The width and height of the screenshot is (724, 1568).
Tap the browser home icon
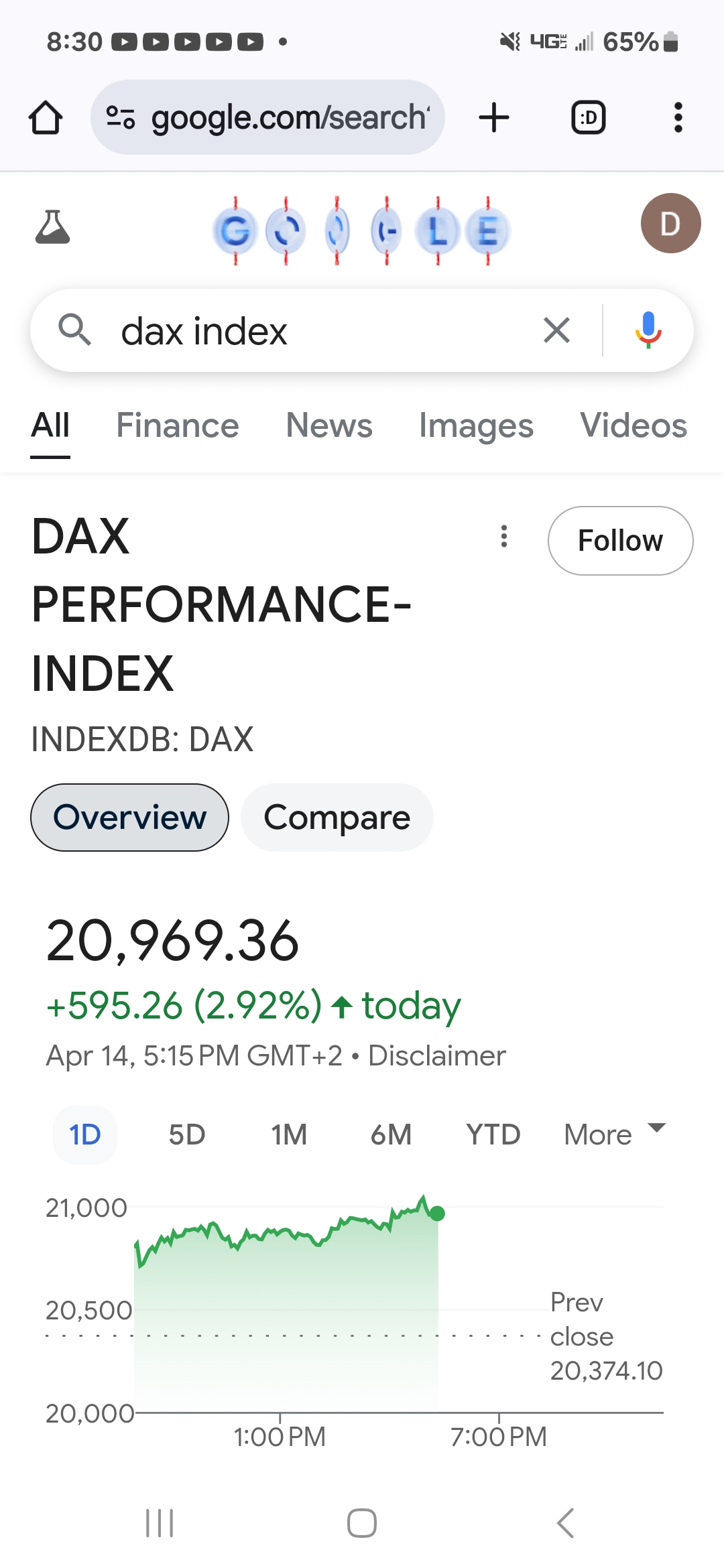click(x=46, y=118)
